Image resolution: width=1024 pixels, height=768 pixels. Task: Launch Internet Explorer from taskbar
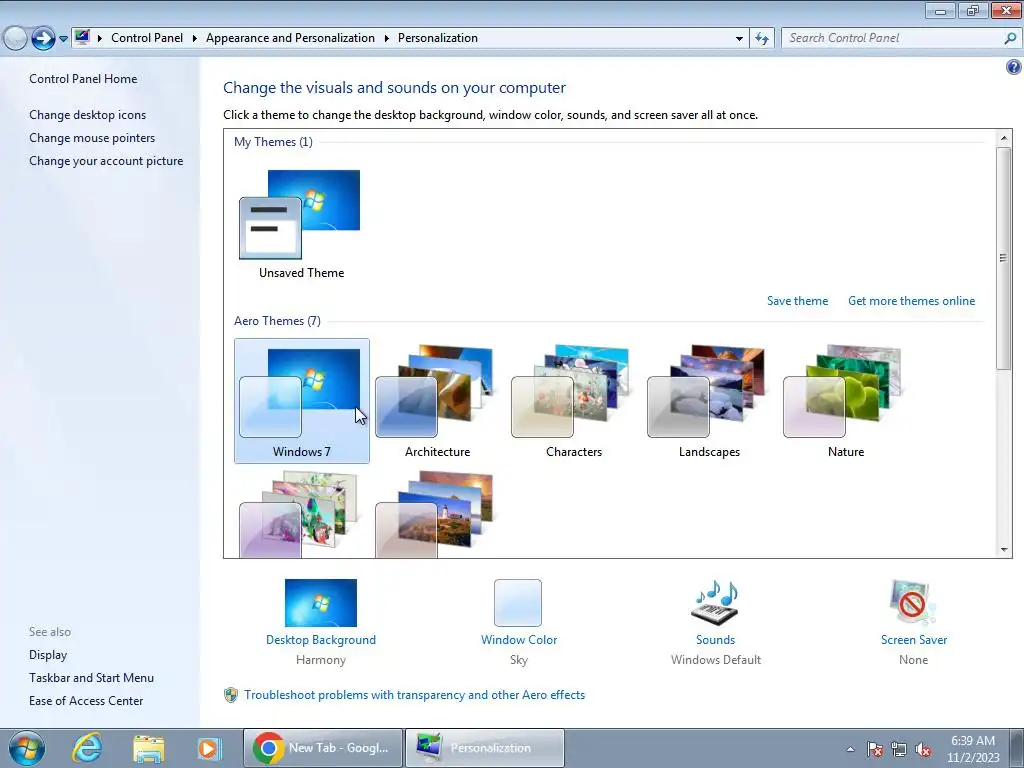[88, 748]
